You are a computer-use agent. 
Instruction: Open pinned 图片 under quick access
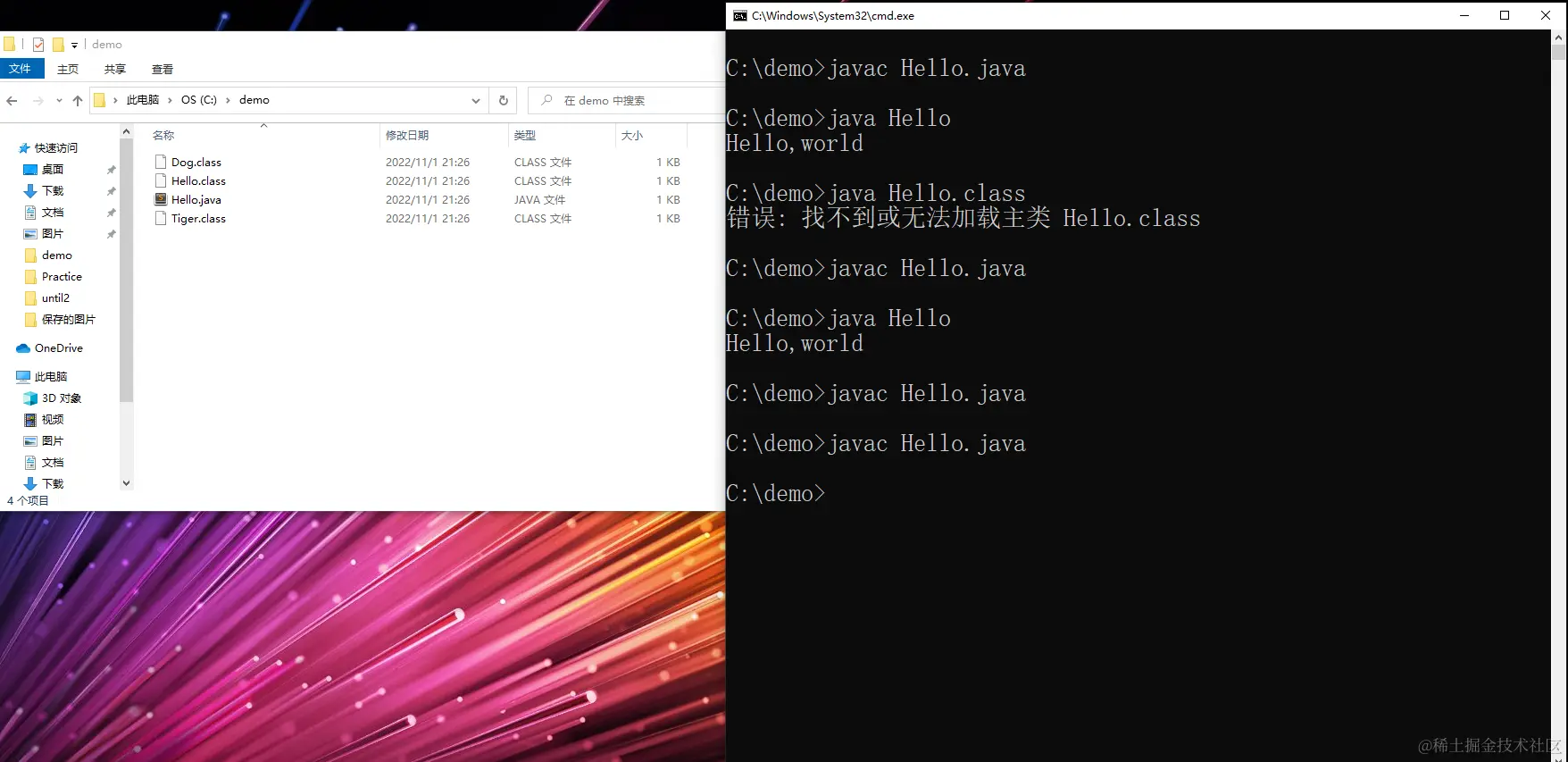(x=53, y=233)
